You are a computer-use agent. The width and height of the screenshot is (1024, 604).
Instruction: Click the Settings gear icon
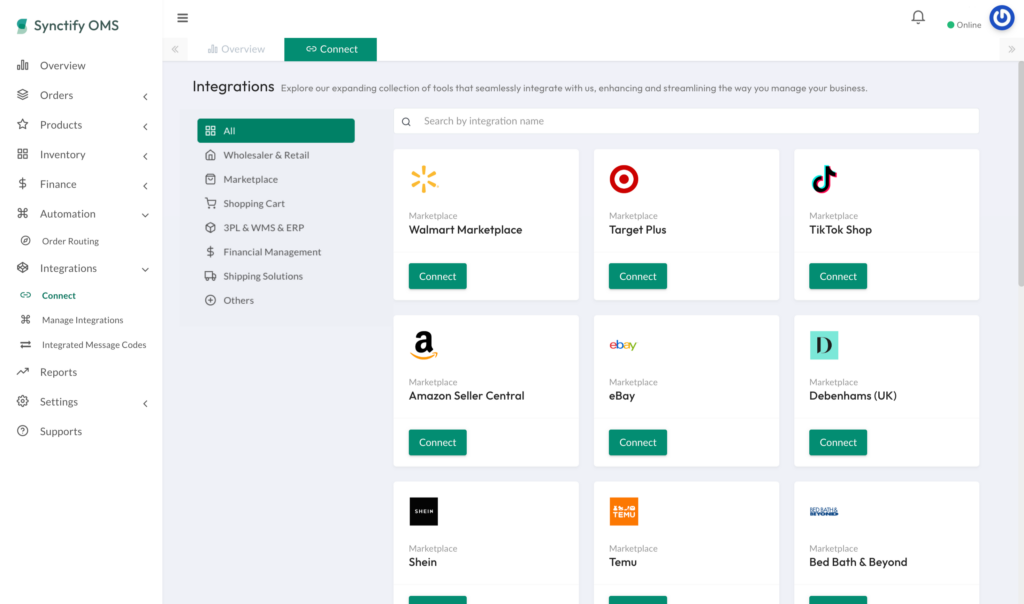tap(23, 401)
